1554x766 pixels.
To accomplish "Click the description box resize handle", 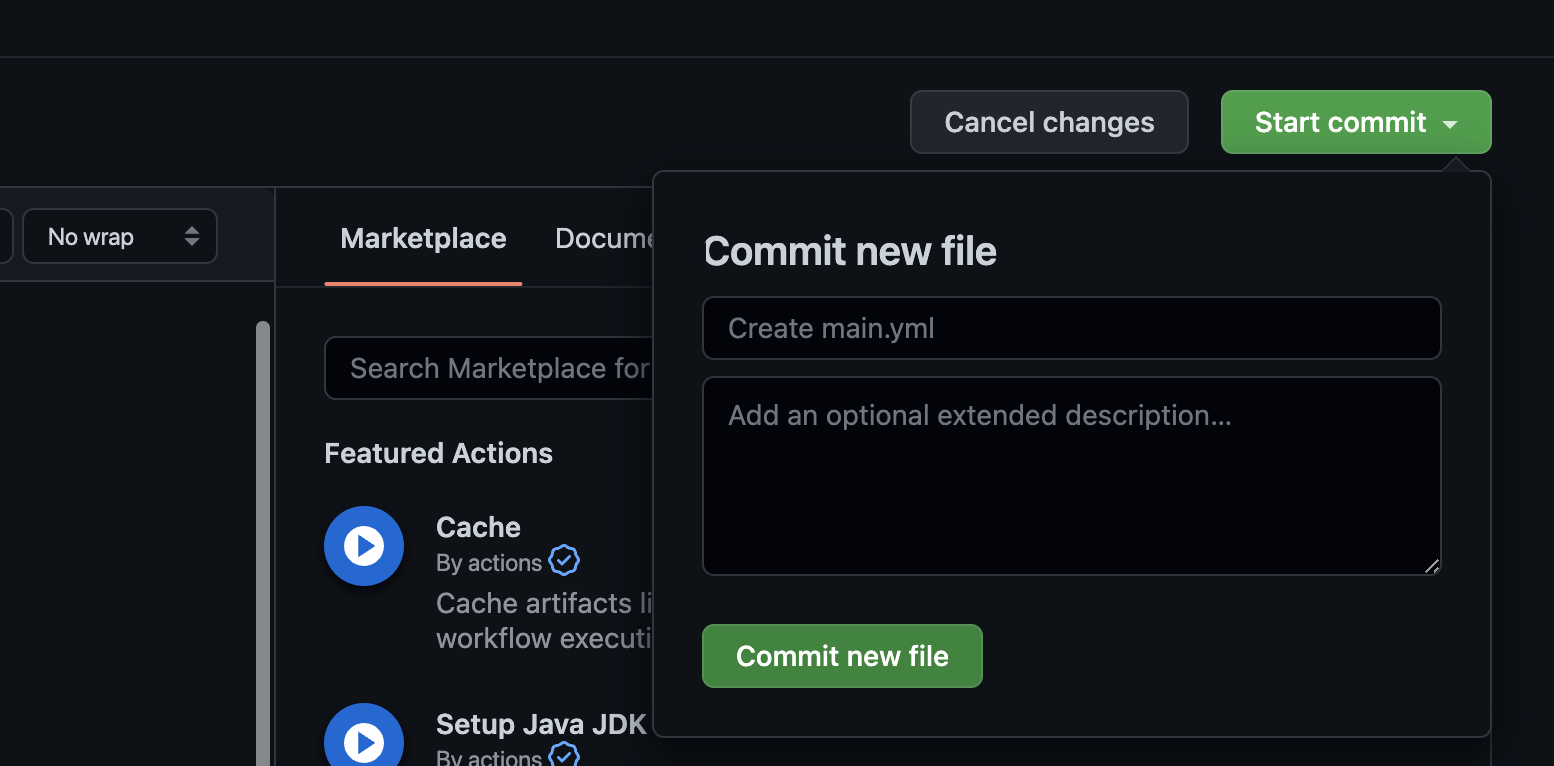I will [x=1431, y=566].
